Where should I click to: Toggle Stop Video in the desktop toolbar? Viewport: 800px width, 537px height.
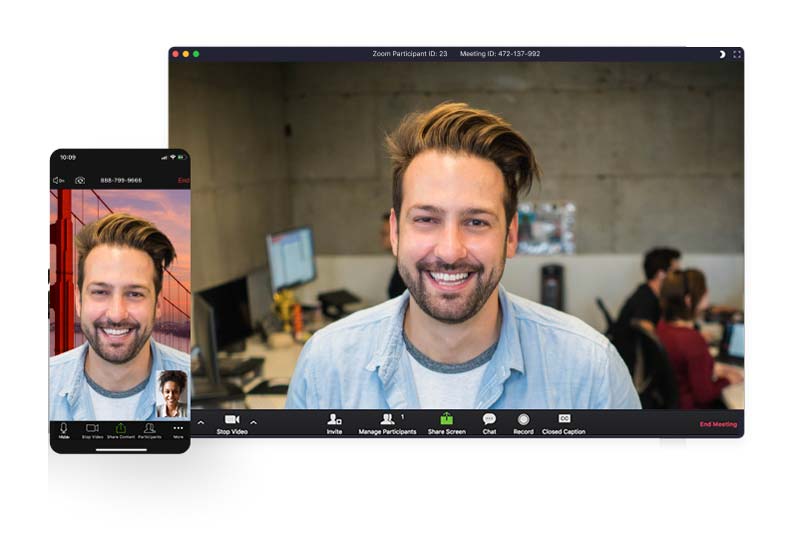click(x=232, y=422)
